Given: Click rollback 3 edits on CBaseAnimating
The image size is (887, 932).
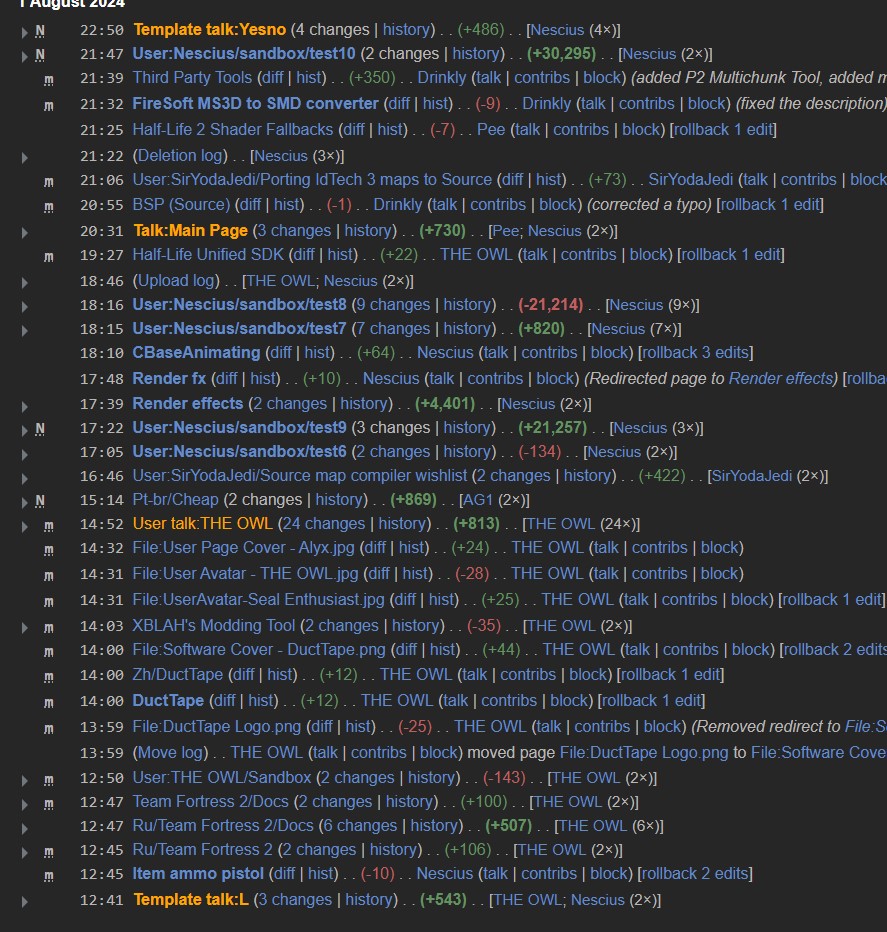Looking at the screenshot, I should (x=696, y=352).
